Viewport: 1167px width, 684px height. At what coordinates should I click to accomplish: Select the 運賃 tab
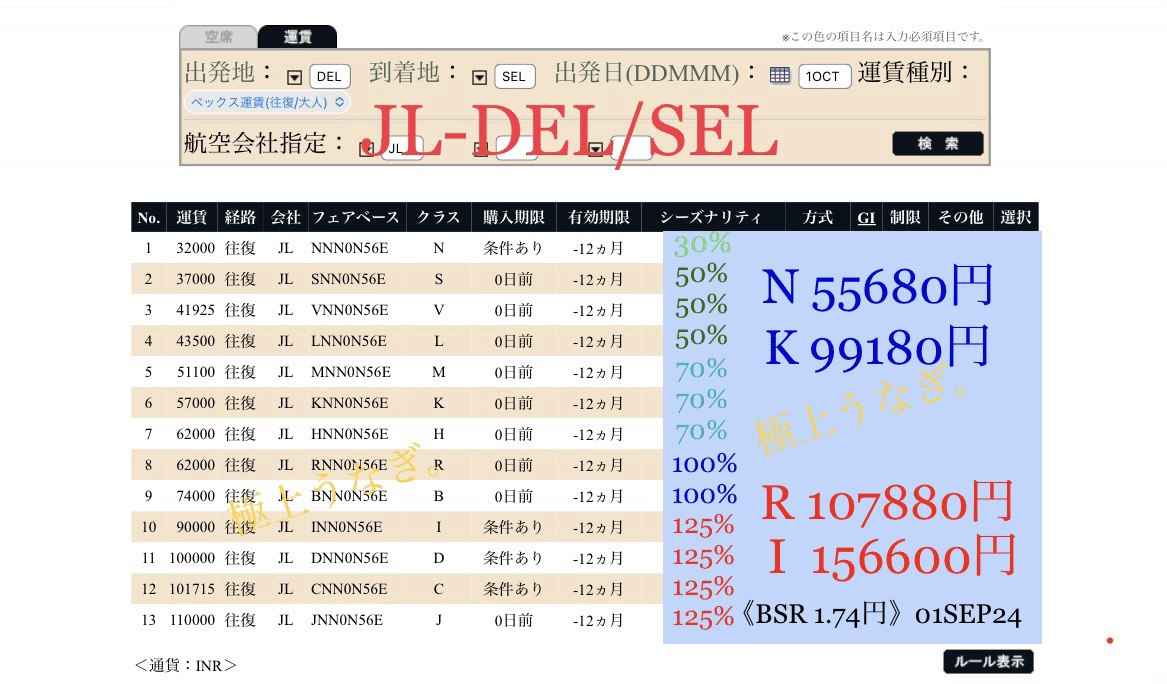pyautogui.click(x=298, y=36)
